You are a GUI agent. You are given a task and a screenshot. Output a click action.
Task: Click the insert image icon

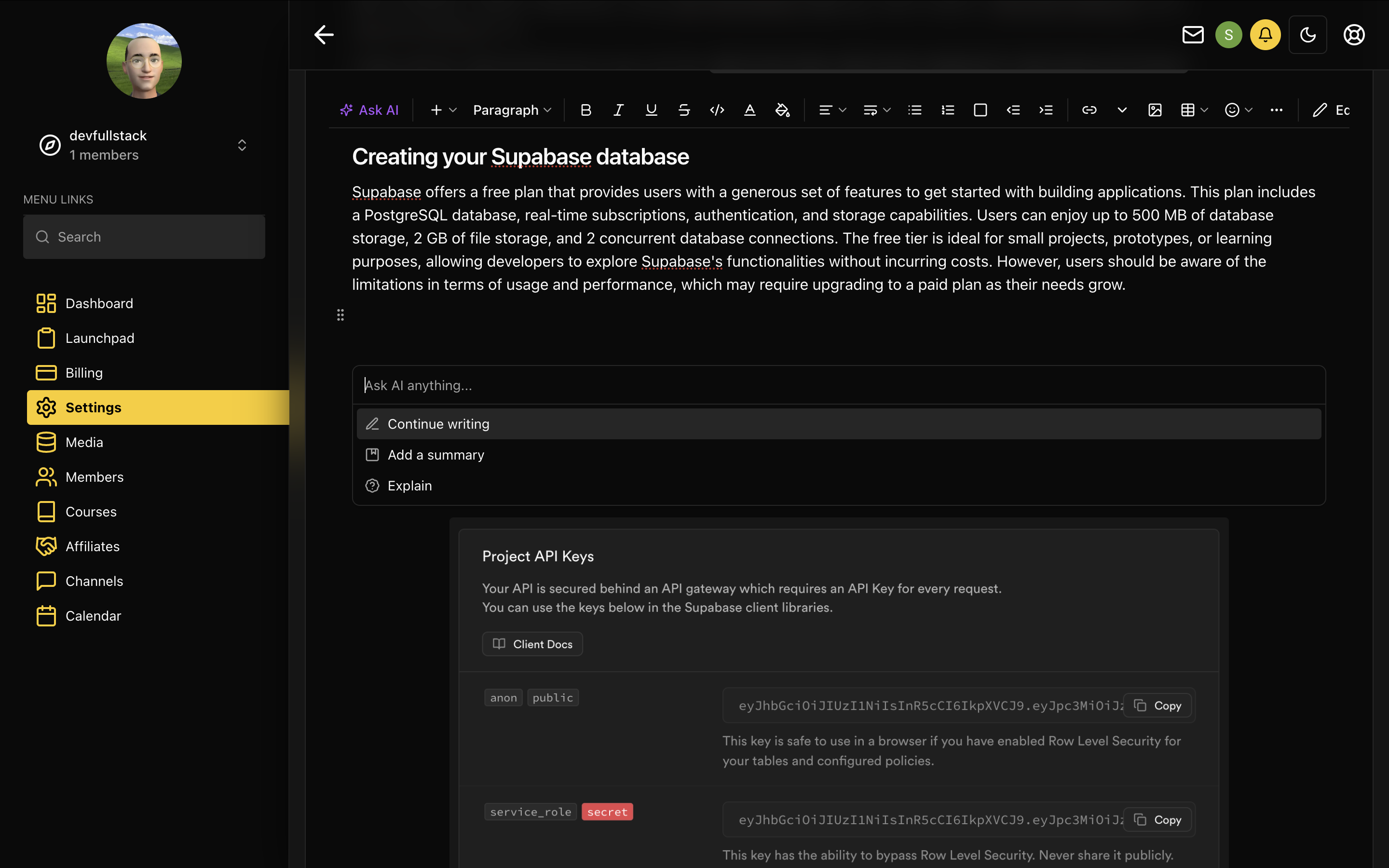[x=1155, y=110]
